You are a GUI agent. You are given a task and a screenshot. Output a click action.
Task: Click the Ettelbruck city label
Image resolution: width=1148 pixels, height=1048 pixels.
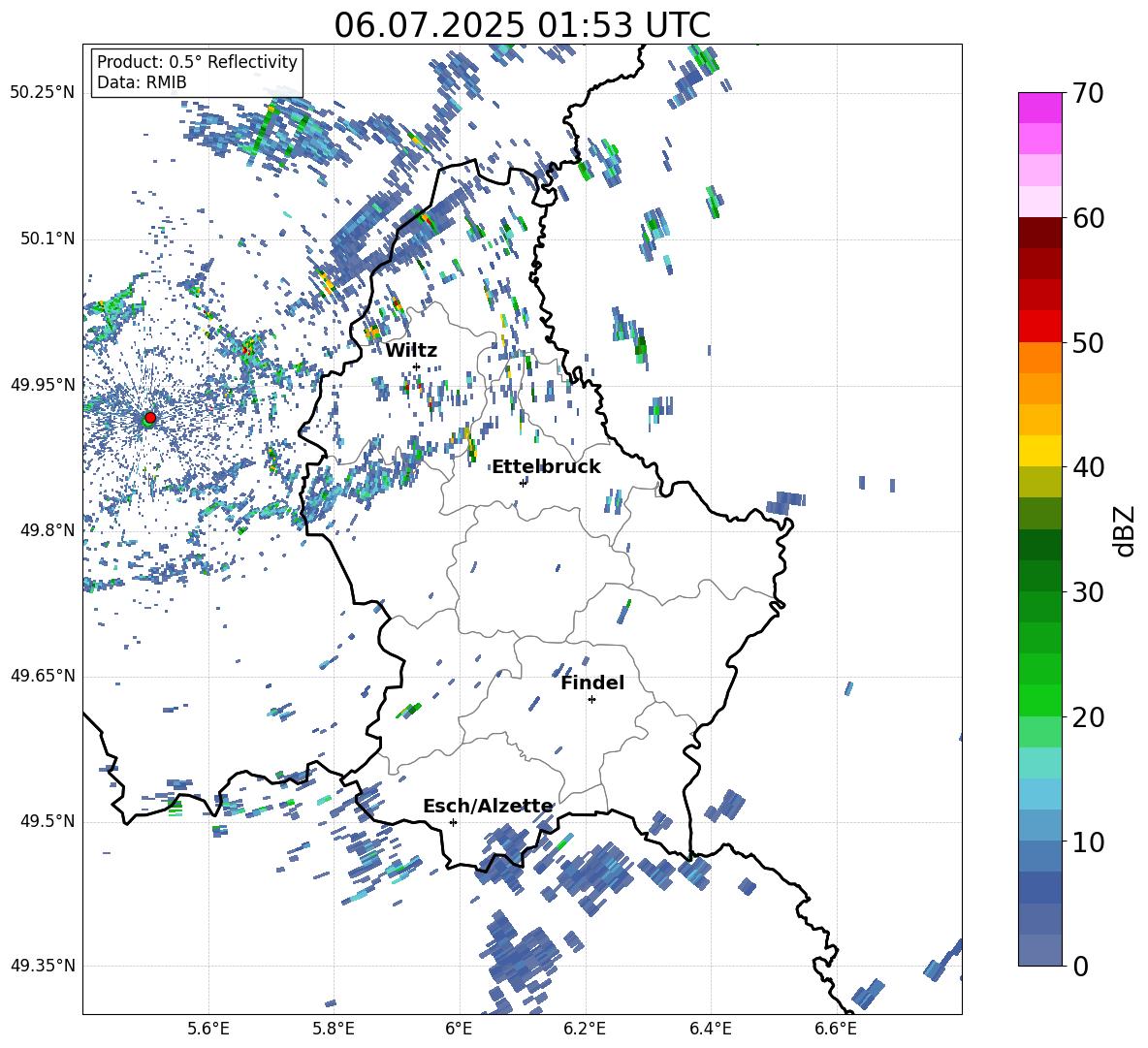click(x=546, y=467)
